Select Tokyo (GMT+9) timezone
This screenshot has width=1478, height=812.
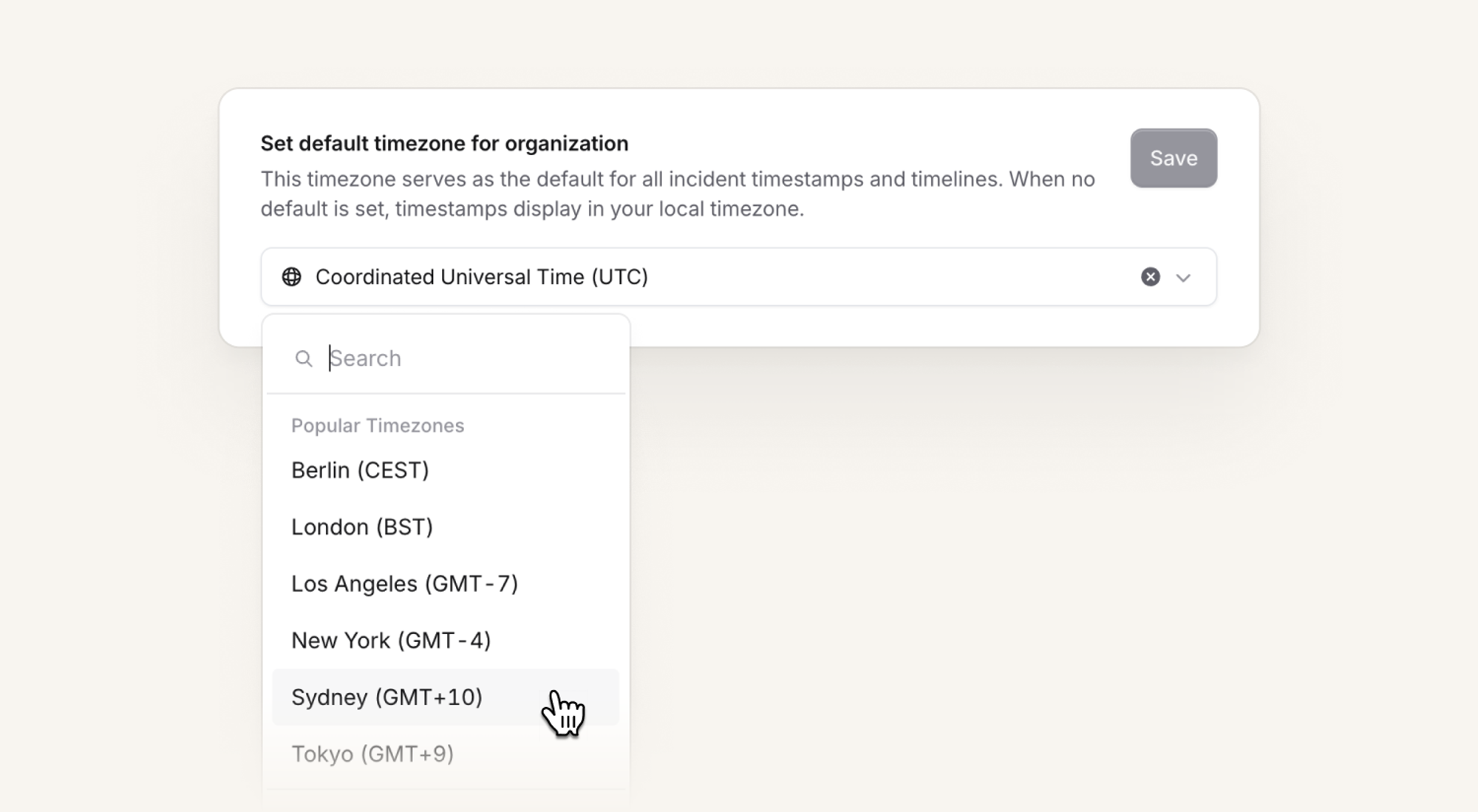click(372, 754)
